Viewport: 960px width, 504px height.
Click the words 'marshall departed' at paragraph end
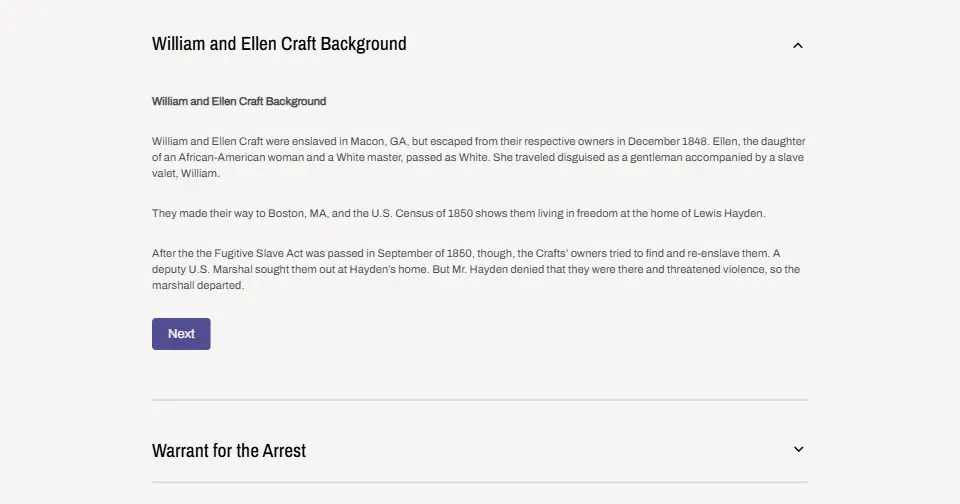click(x=197, y=285)
